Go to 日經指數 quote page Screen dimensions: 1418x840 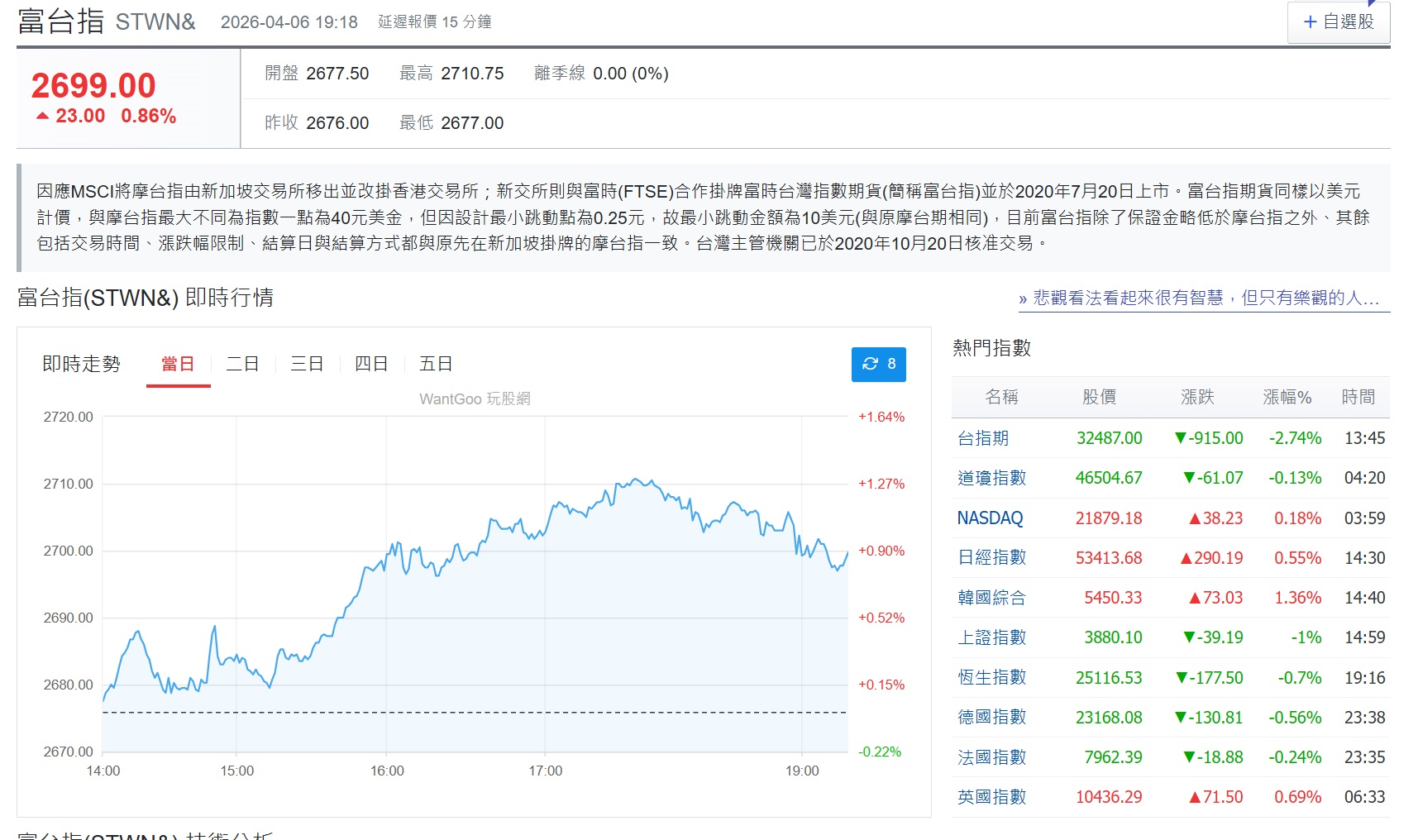(991, 558)
